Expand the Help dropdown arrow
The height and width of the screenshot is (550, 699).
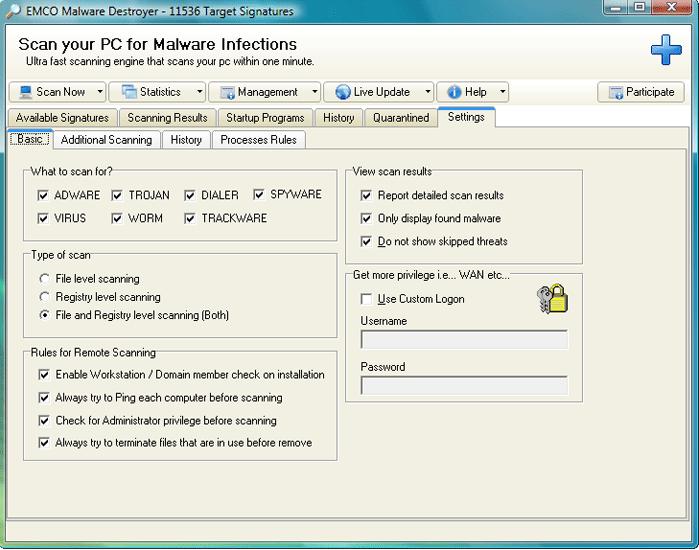tap(503, 92)
